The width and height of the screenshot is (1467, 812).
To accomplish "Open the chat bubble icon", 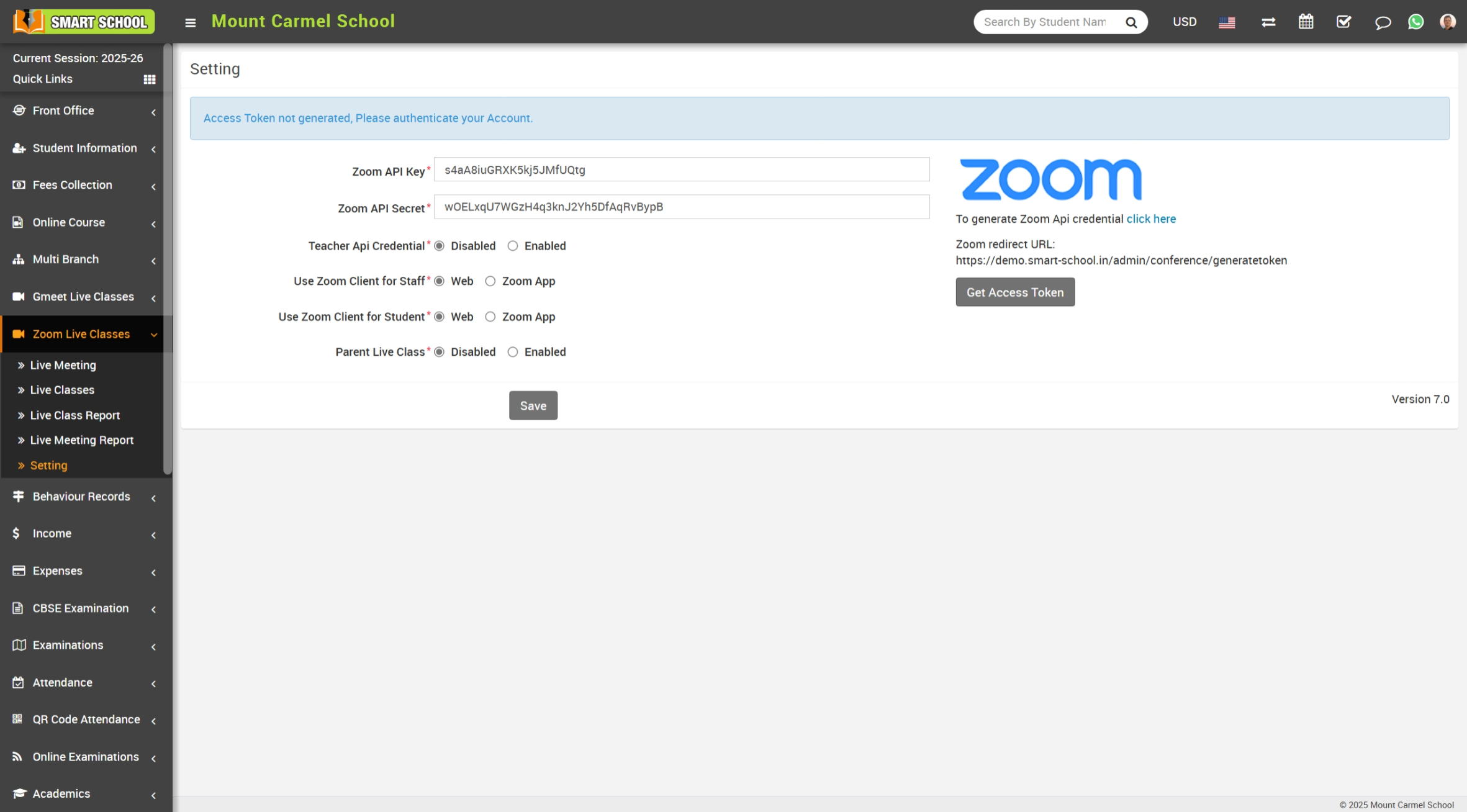I will pyautogui.click(x=1383, y=23).
